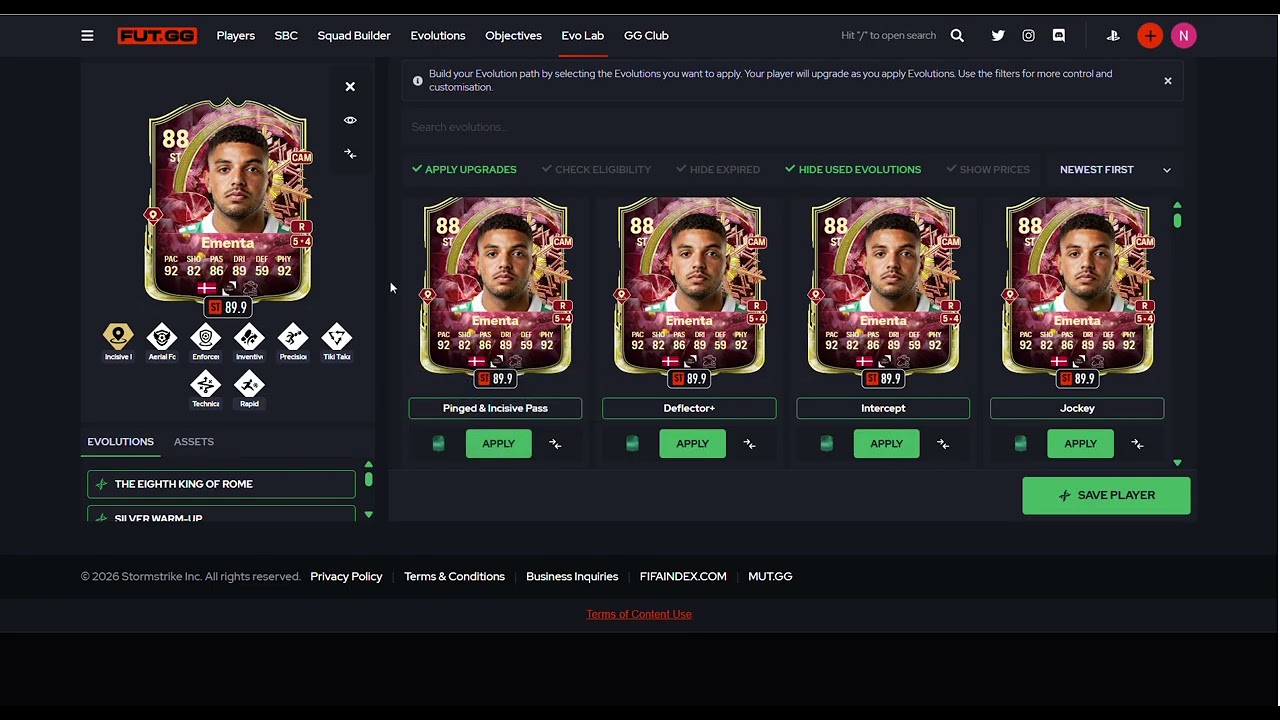Image resolution: width=1280 pixels, height=720 pixels.
Task: Dismiss the info banner
Action: (x=1167, y=81)
